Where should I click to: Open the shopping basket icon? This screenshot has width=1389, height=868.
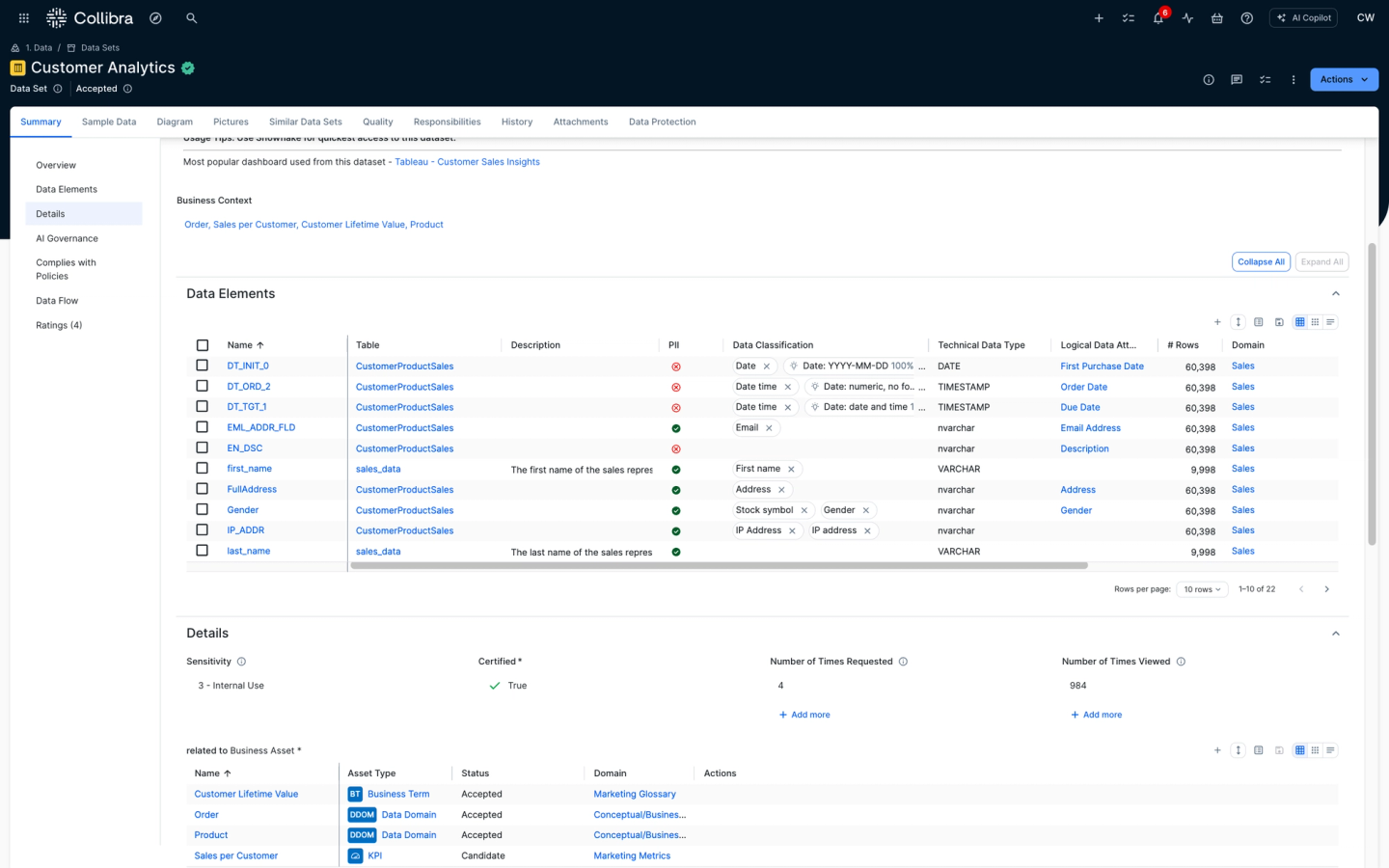coord(1217,18)
